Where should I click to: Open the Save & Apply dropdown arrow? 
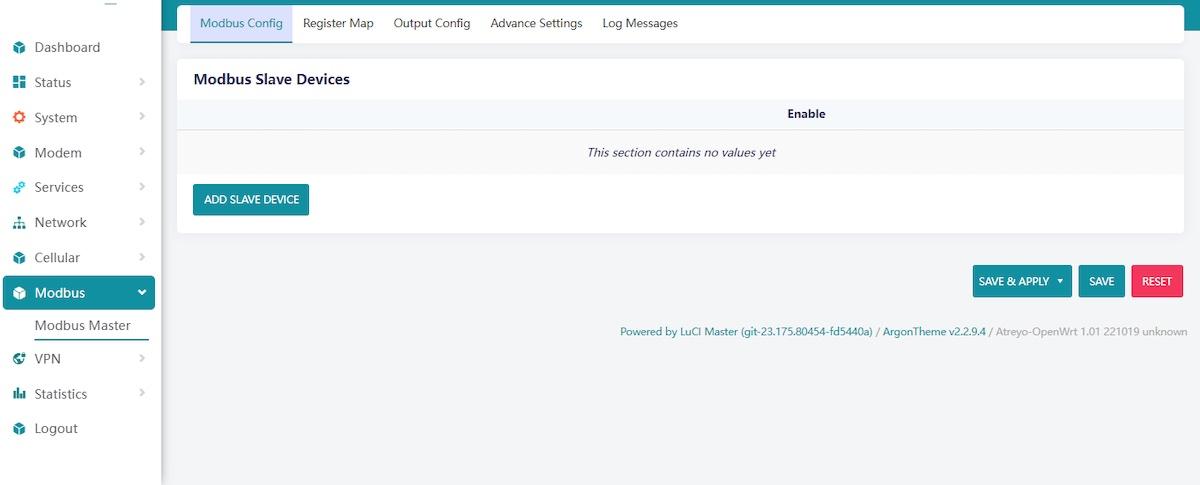pos(1060,281)
